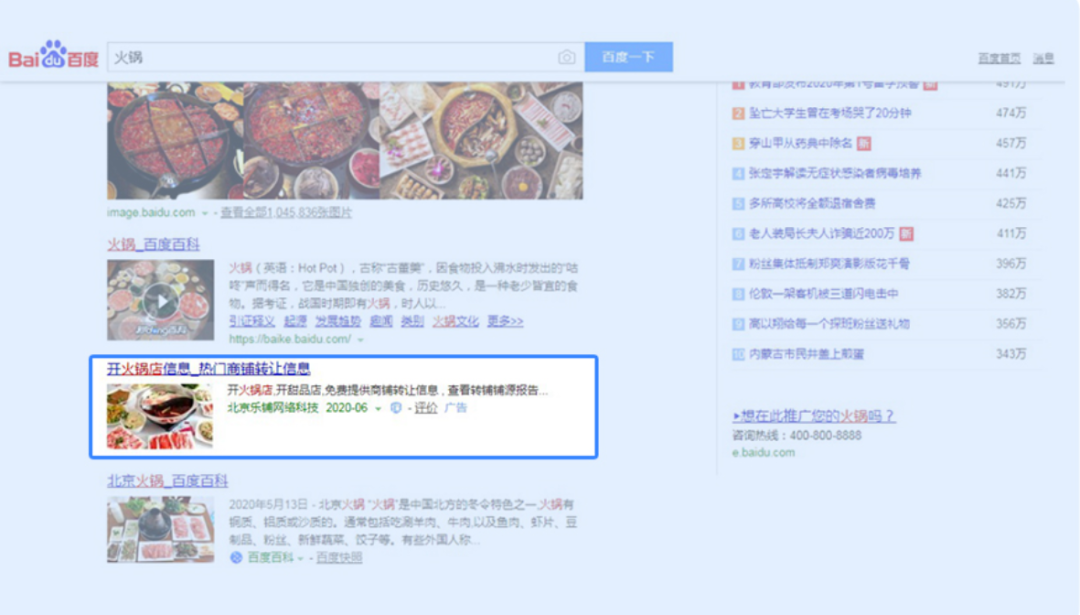Click the shield icon beside 评价
The width and height of the screenshot is (1080, 615).
(396, 408)
